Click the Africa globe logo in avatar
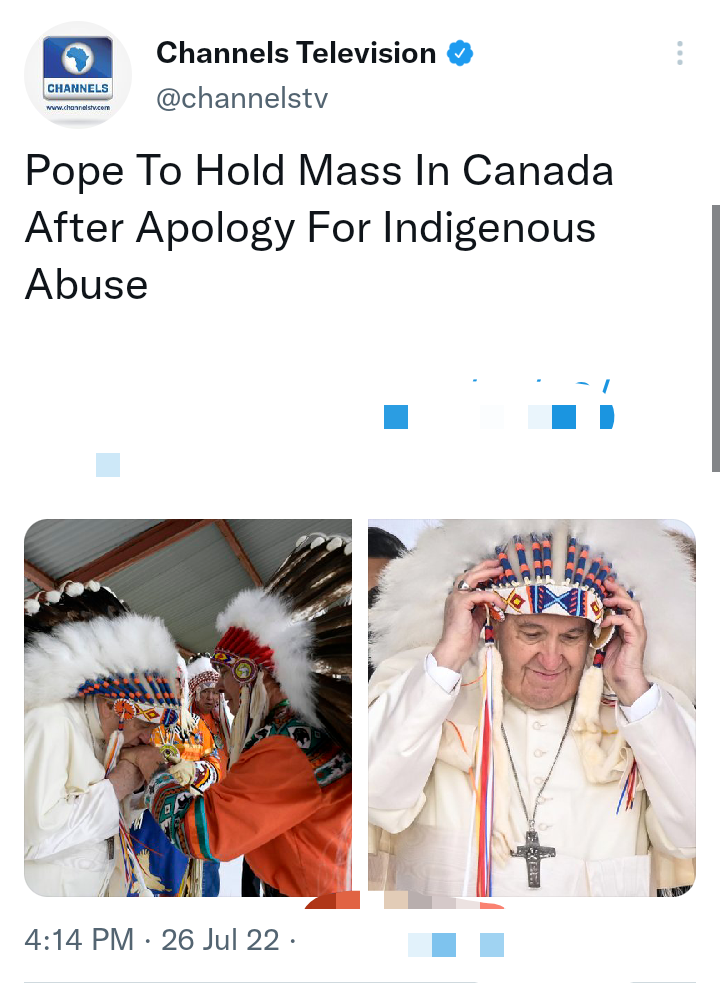720x999 pixels. click(78, 59)
